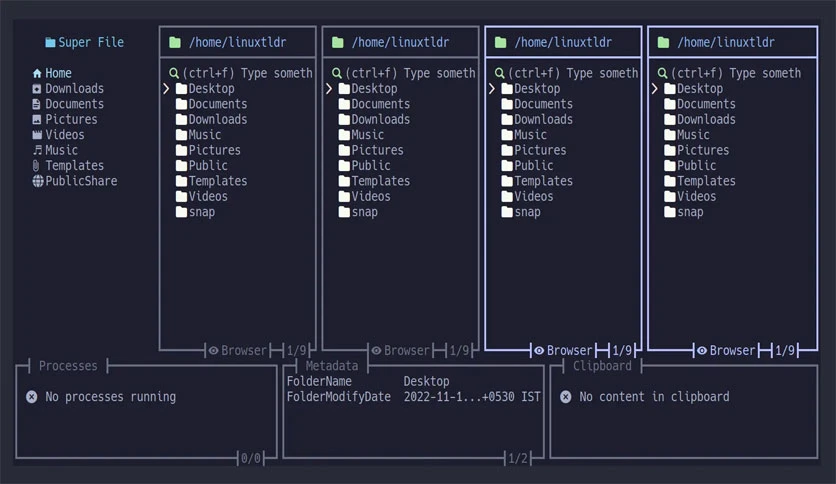
Task: Click the Clipboard panel title
Action: pos(602,366)
